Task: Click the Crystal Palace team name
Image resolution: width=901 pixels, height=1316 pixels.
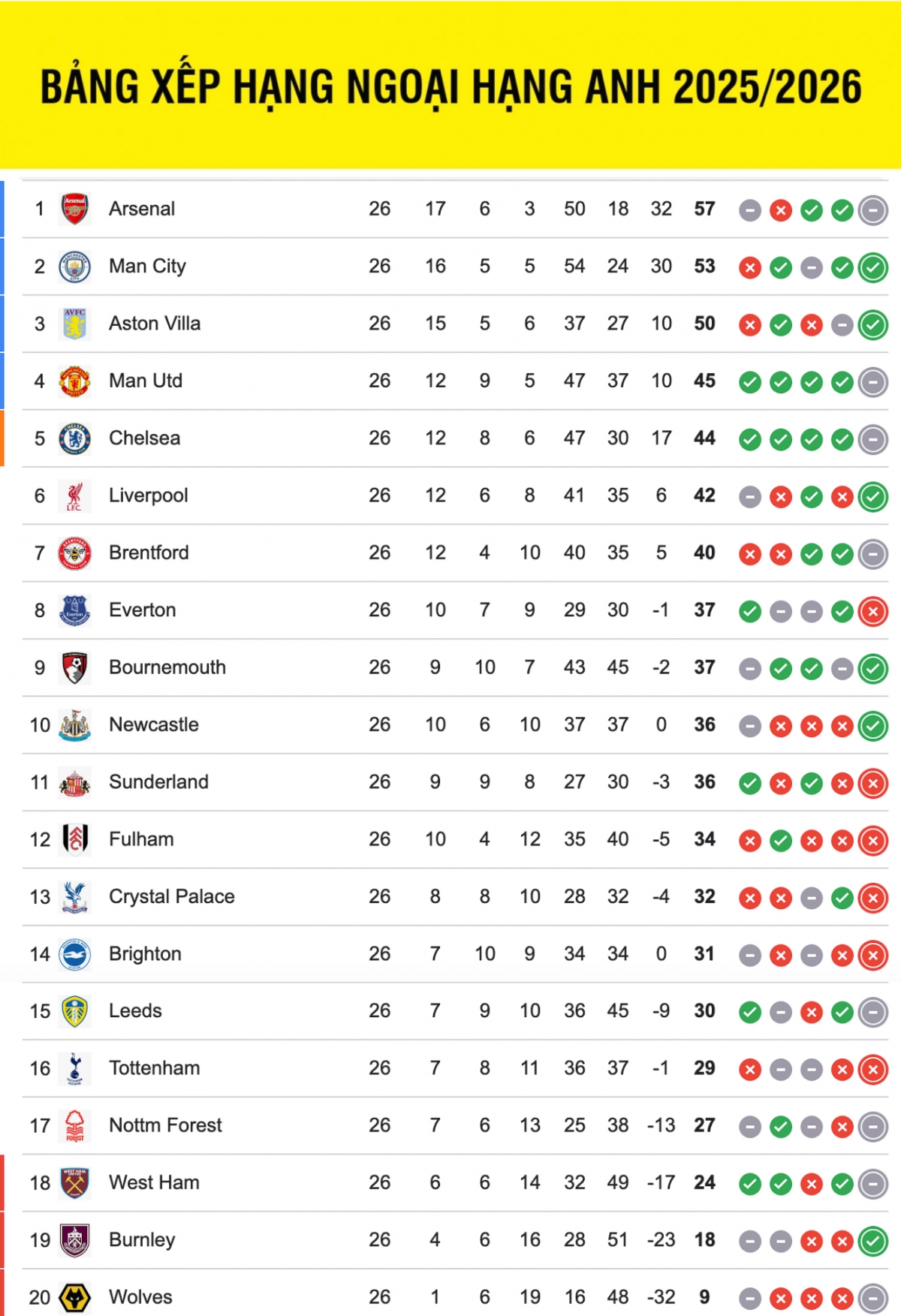Action: click(x=172, y=896)
